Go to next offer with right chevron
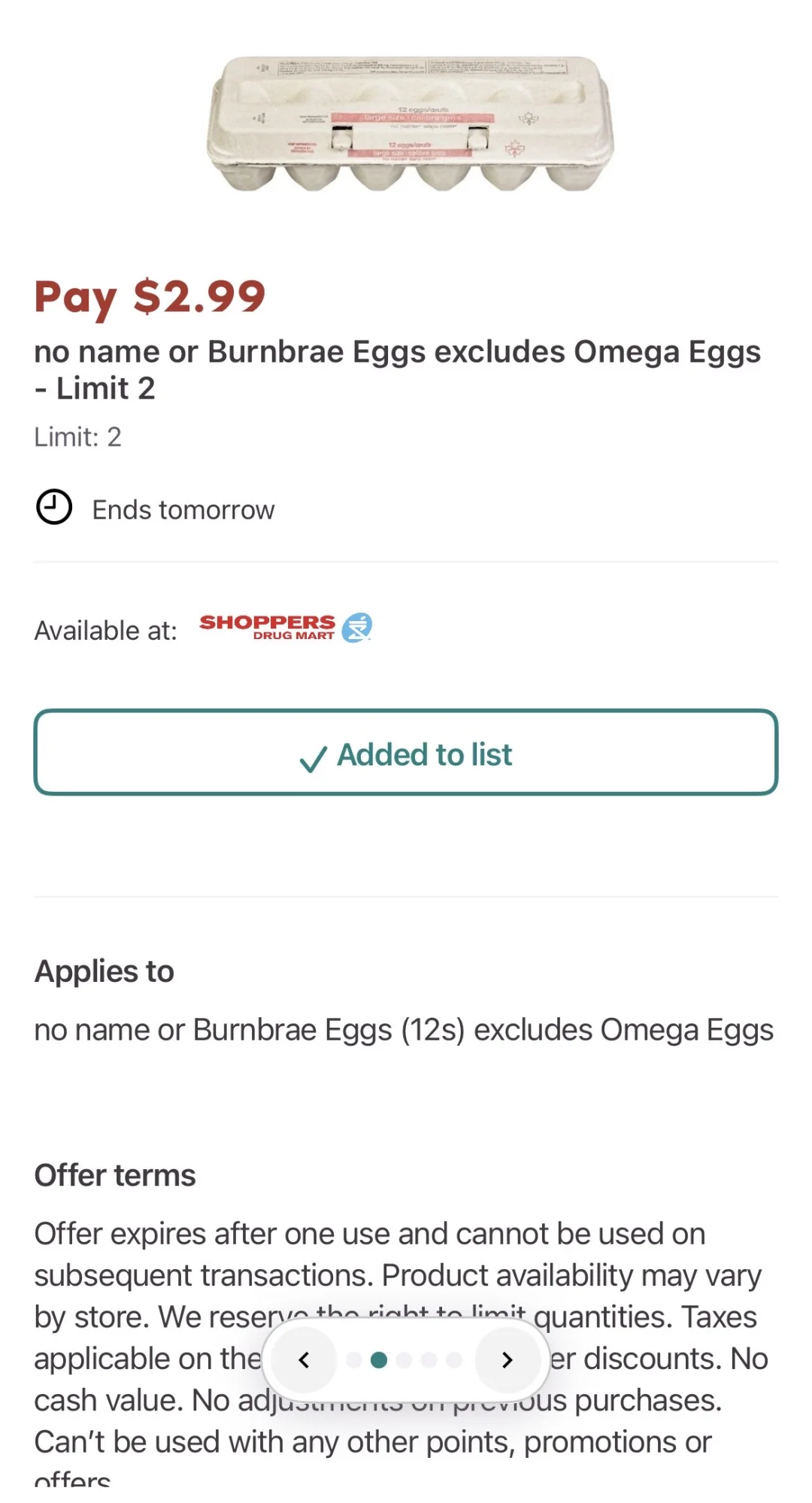The width and height of the screenshot is (812, 1503). pyautogui.click(x=507, y=1359)
